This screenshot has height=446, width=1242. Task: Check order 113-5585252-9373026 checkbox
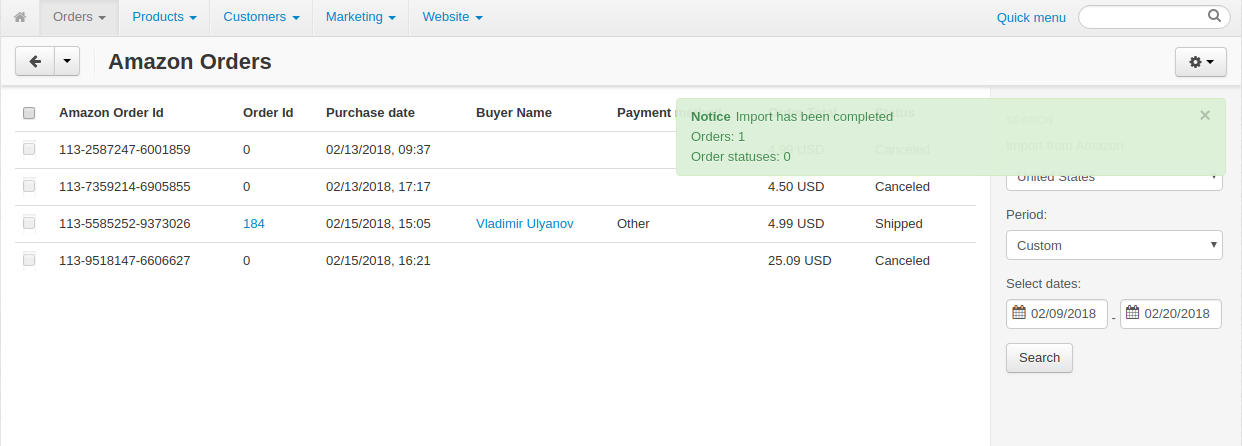[29, 223]
